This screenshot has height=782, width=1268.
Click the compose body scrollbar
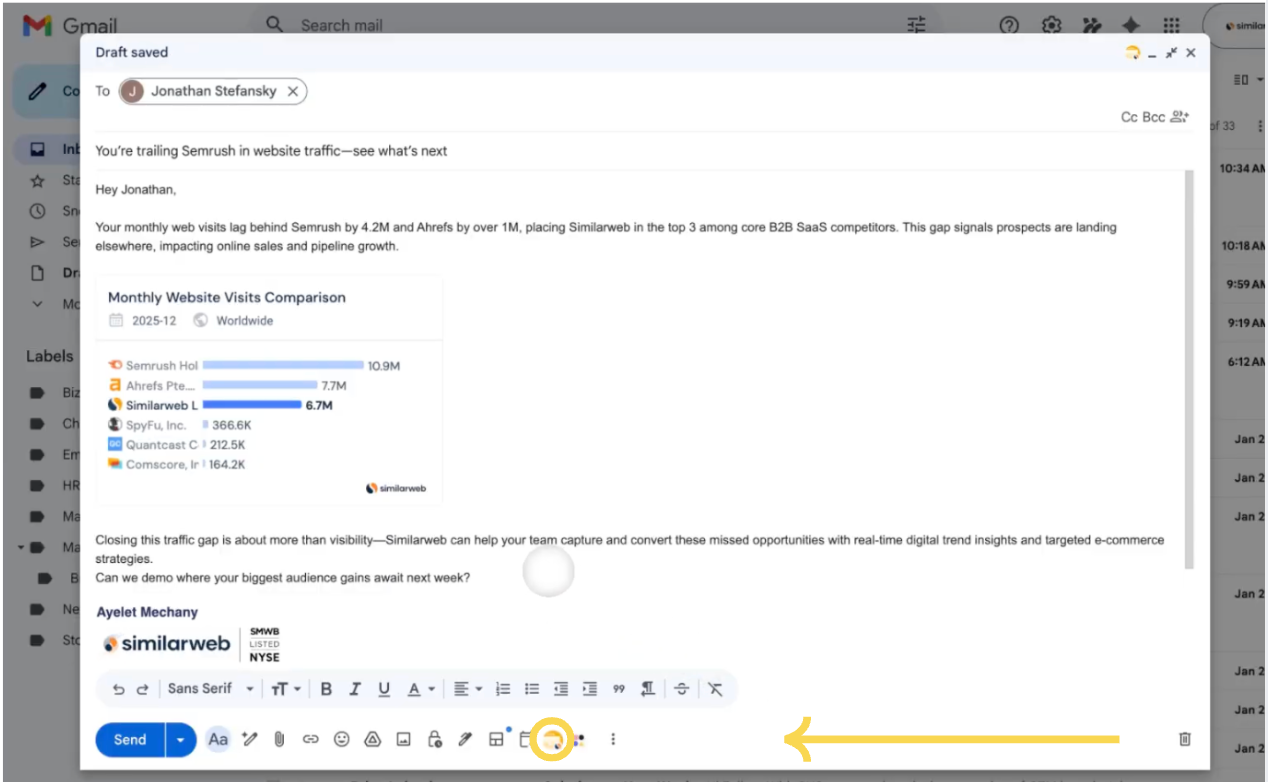coord(1190,370)
